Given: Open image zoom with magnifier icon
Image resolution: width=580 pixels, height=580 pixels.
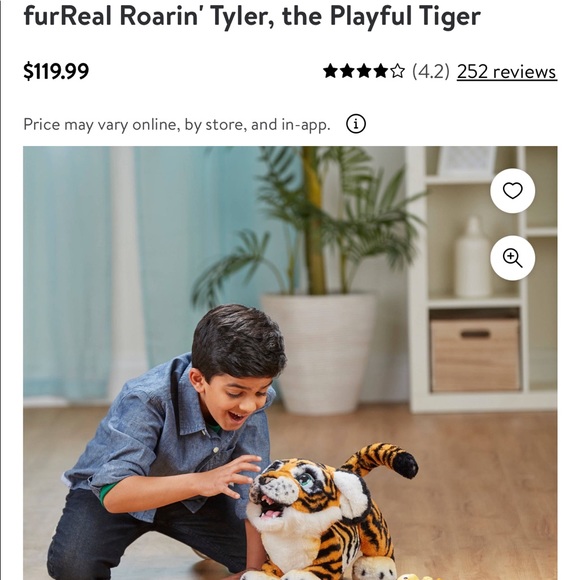Looking at the screenshot, I should point(512,258).
